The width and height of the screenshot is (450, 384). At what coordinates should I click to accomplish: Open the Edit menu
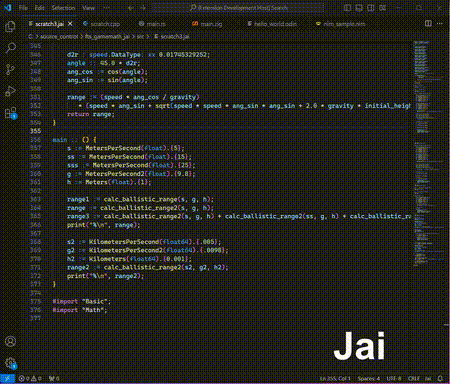39,8
